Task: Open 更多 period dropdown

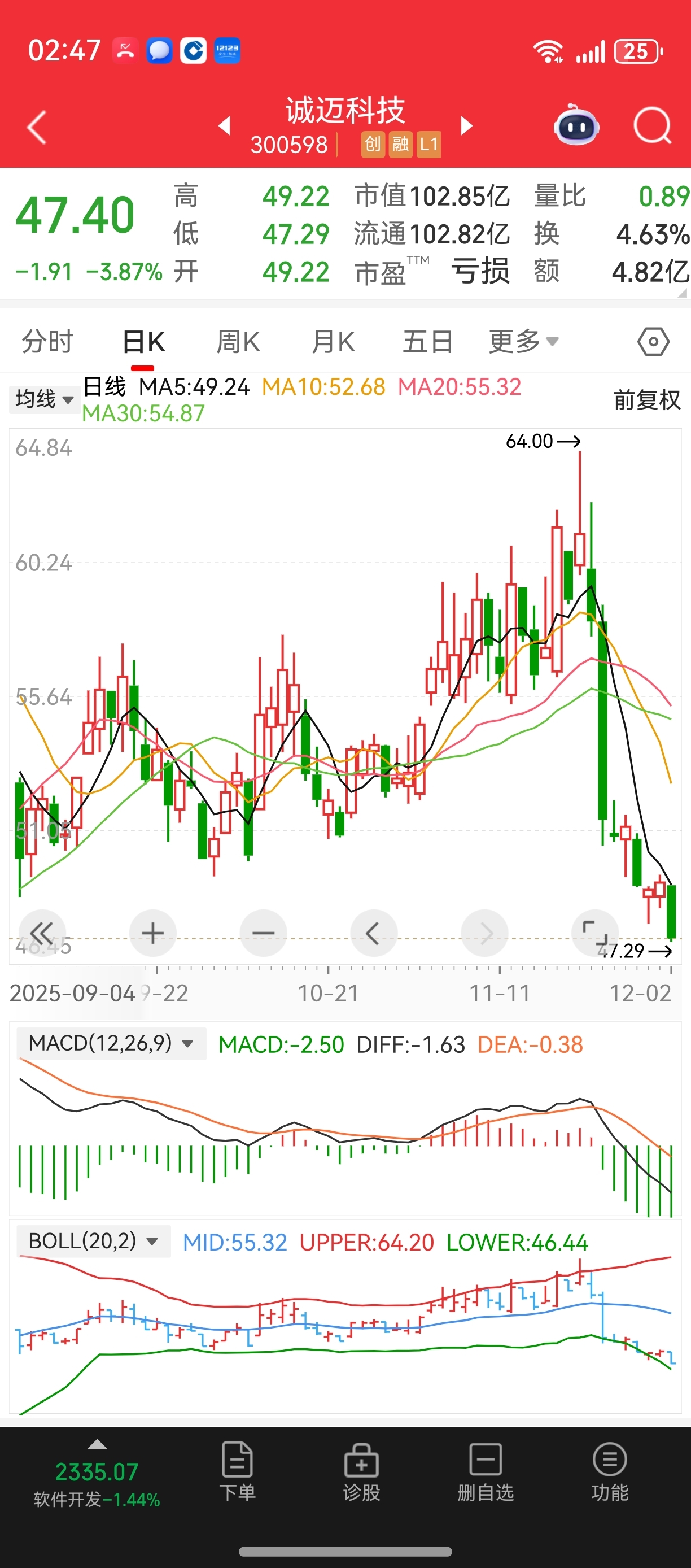Action: click(x=524, y=342)
